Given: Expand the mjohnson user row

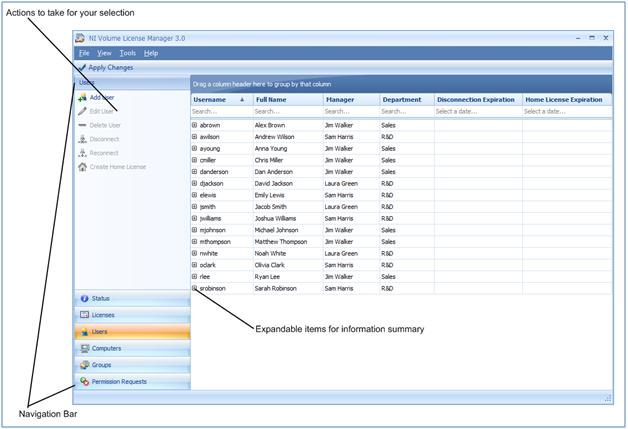Looking at the screenshot, I should pyautogui.click(x=195, y=230).
